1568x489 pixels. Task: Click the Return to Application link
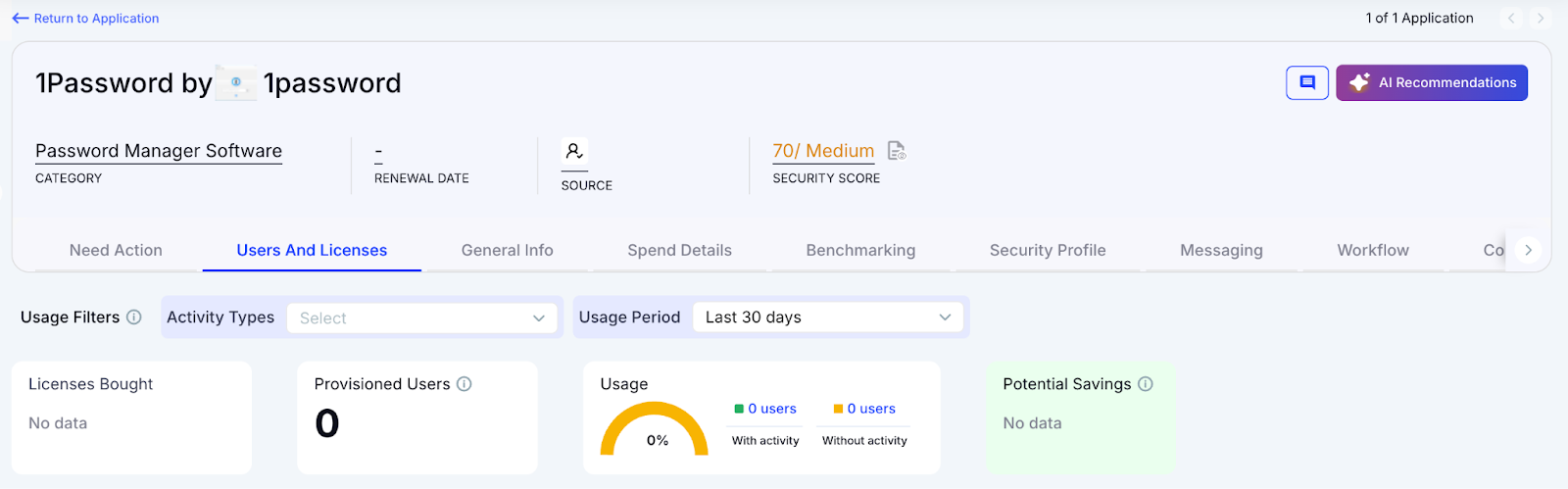pos(96,19)
